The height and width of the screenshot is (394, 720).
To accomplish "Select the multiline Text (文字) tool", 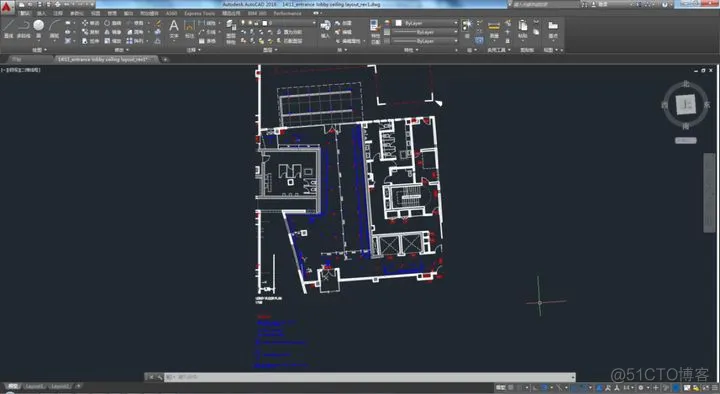I will [174, 28].
